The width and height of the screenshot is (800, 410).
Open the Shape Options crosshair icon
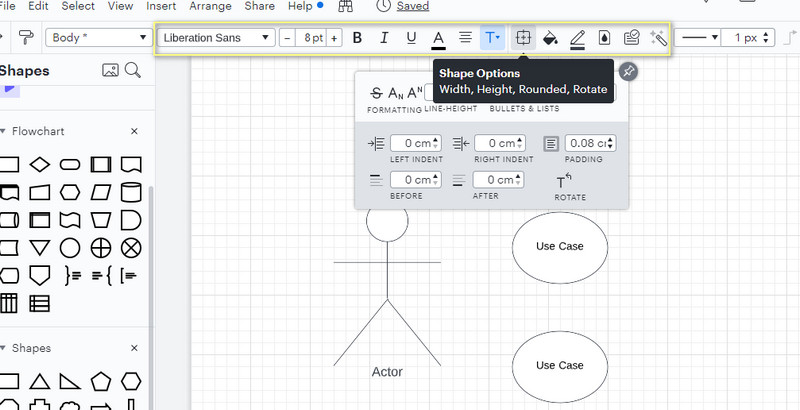[x=523, y=38]
